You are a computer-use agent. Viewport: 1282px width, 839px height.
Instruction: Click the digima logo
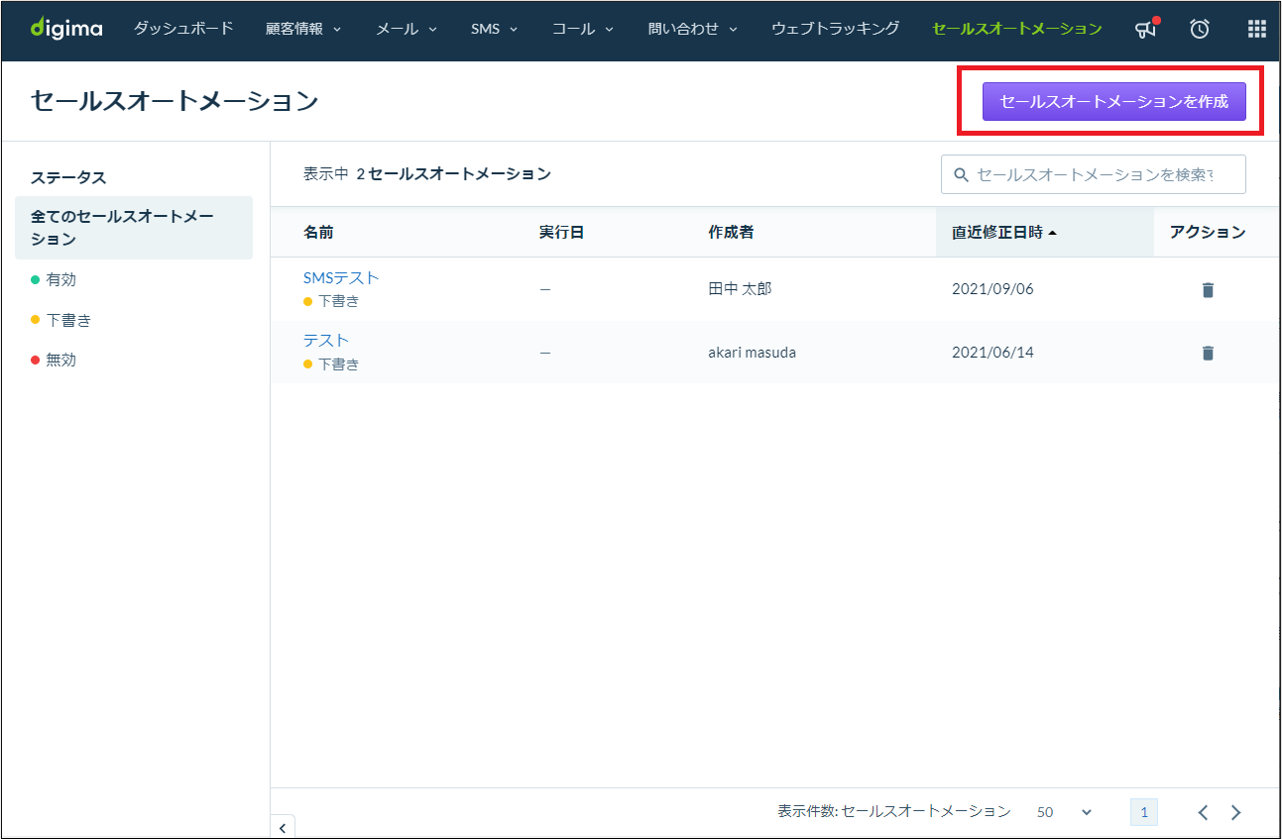coord(66,29)
